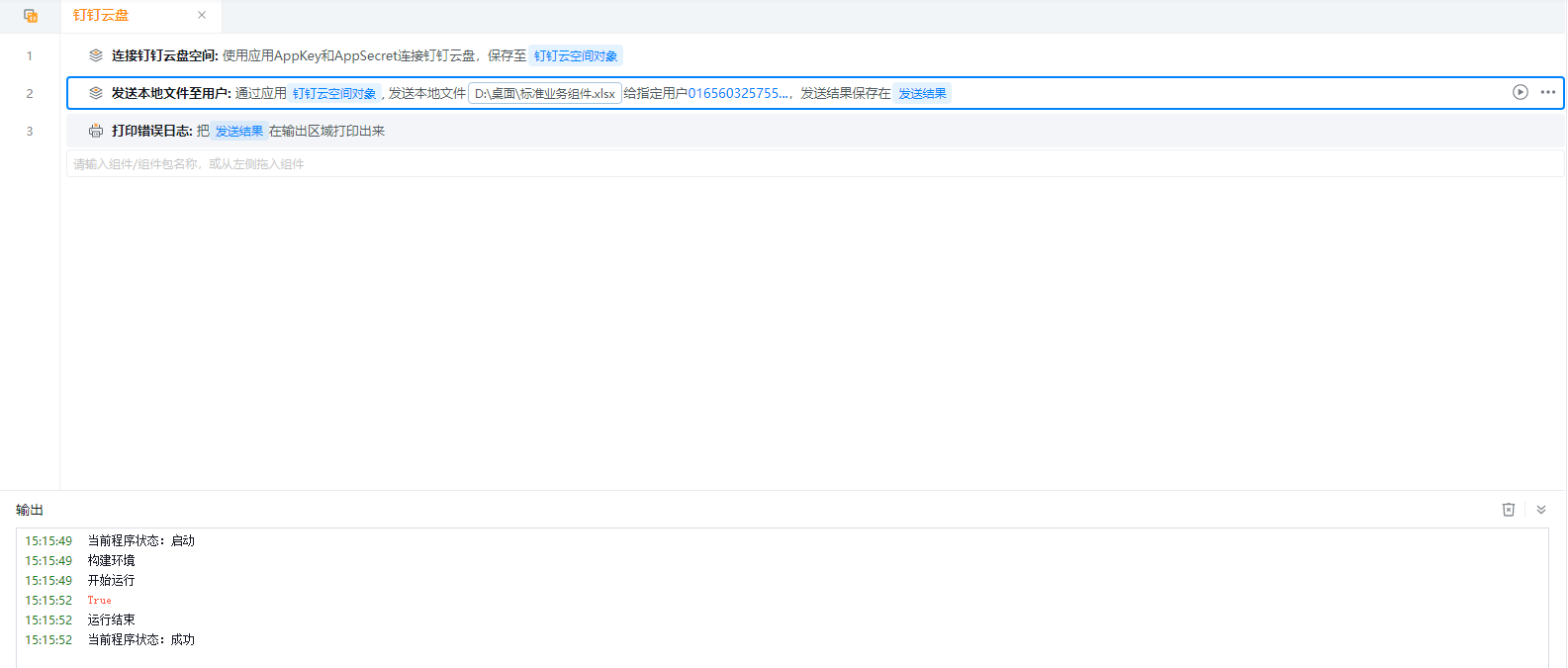Close the 钉钉云盘 tab
Screen dimensions: 1568x668
point(202,15)
